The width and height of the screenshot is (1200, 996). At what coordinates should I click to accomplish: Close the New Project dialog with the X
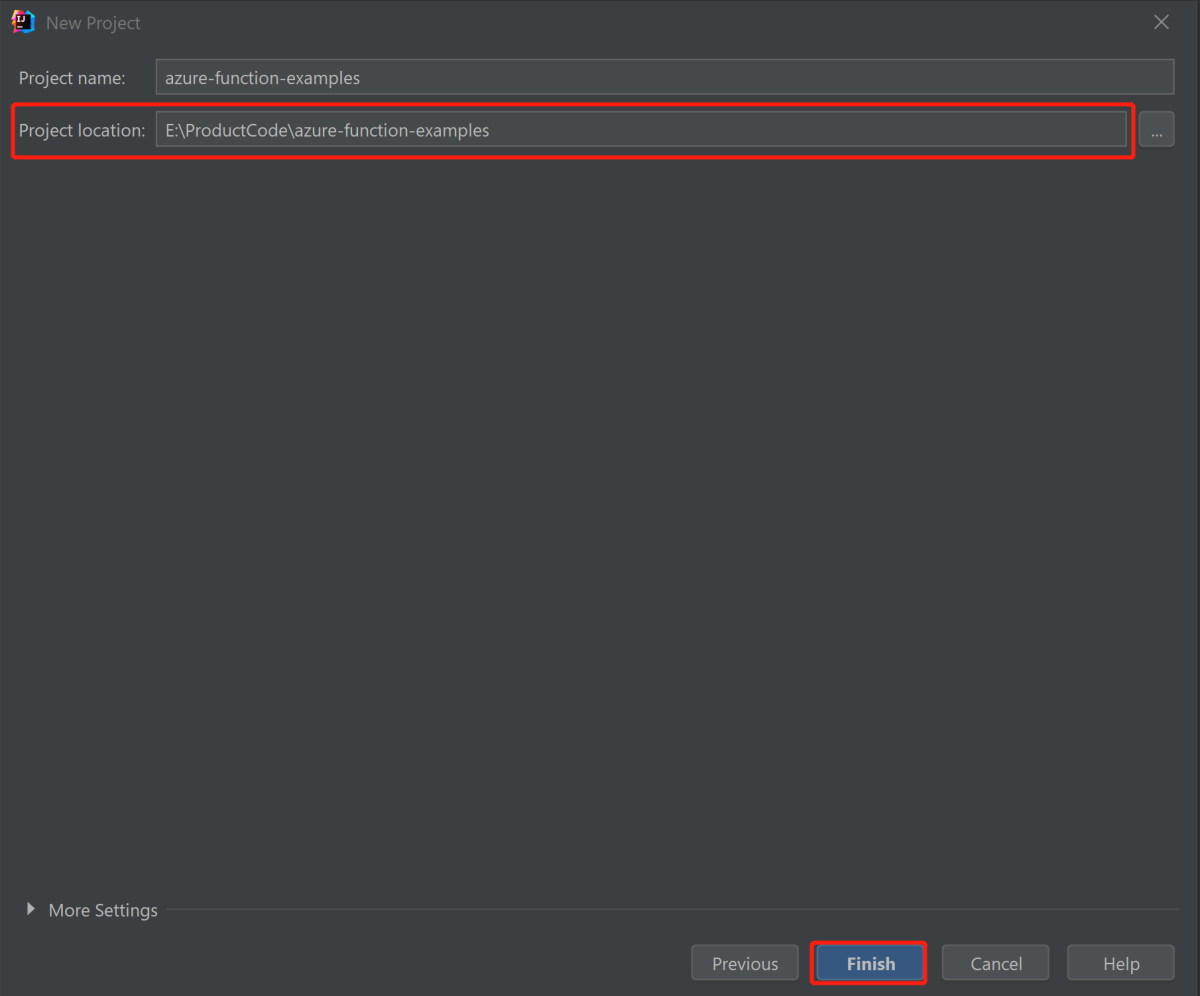[1161, 21]
